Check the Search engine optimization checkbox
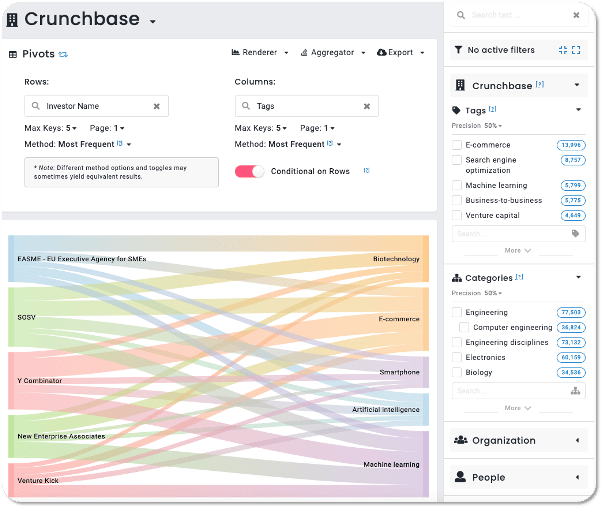603x509 pixels. [457, 160]
